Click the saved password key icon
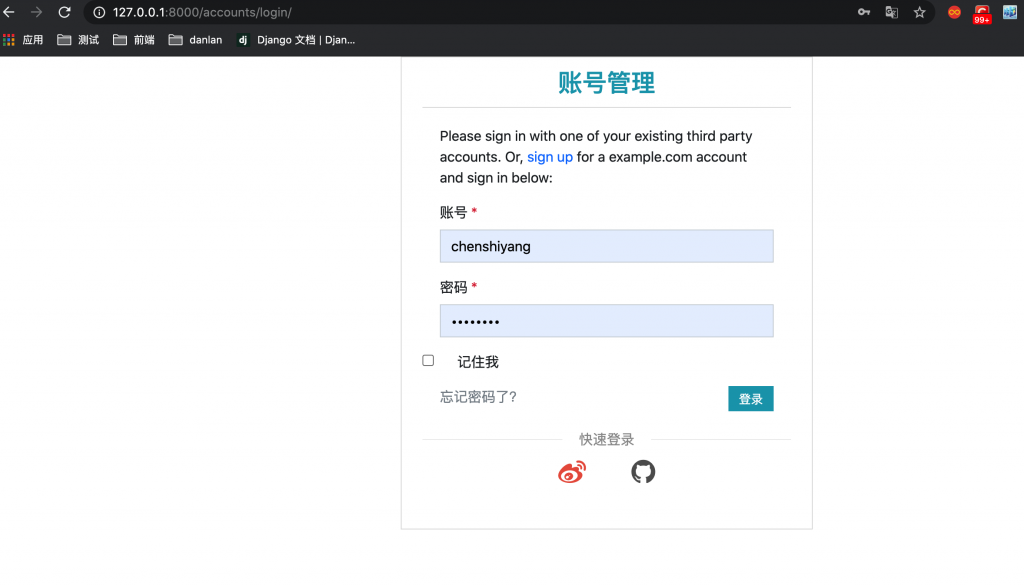This screenshot has height=586, width=1024. [x=864, y=12]
